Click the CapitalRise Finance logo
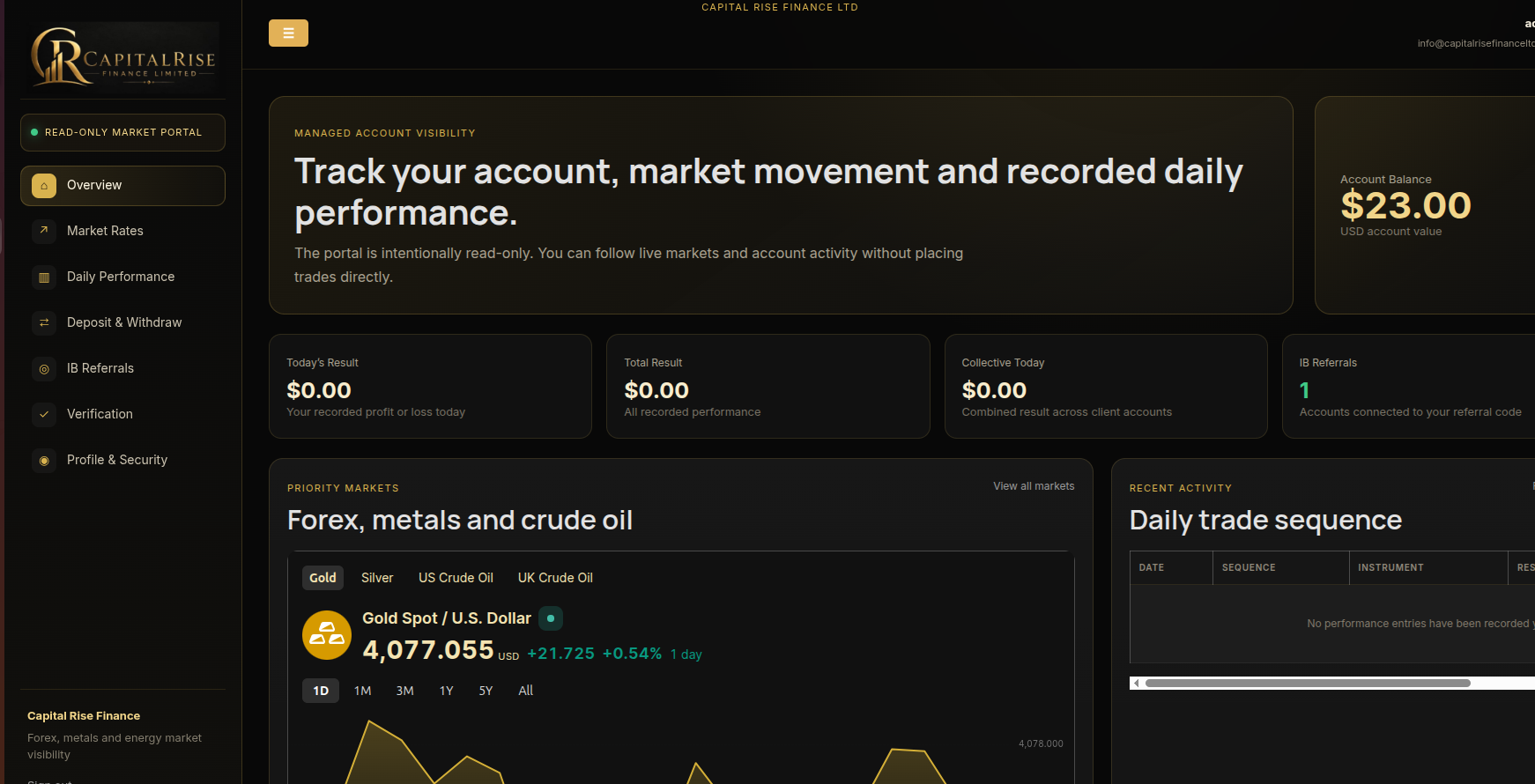 coord(122,58)
